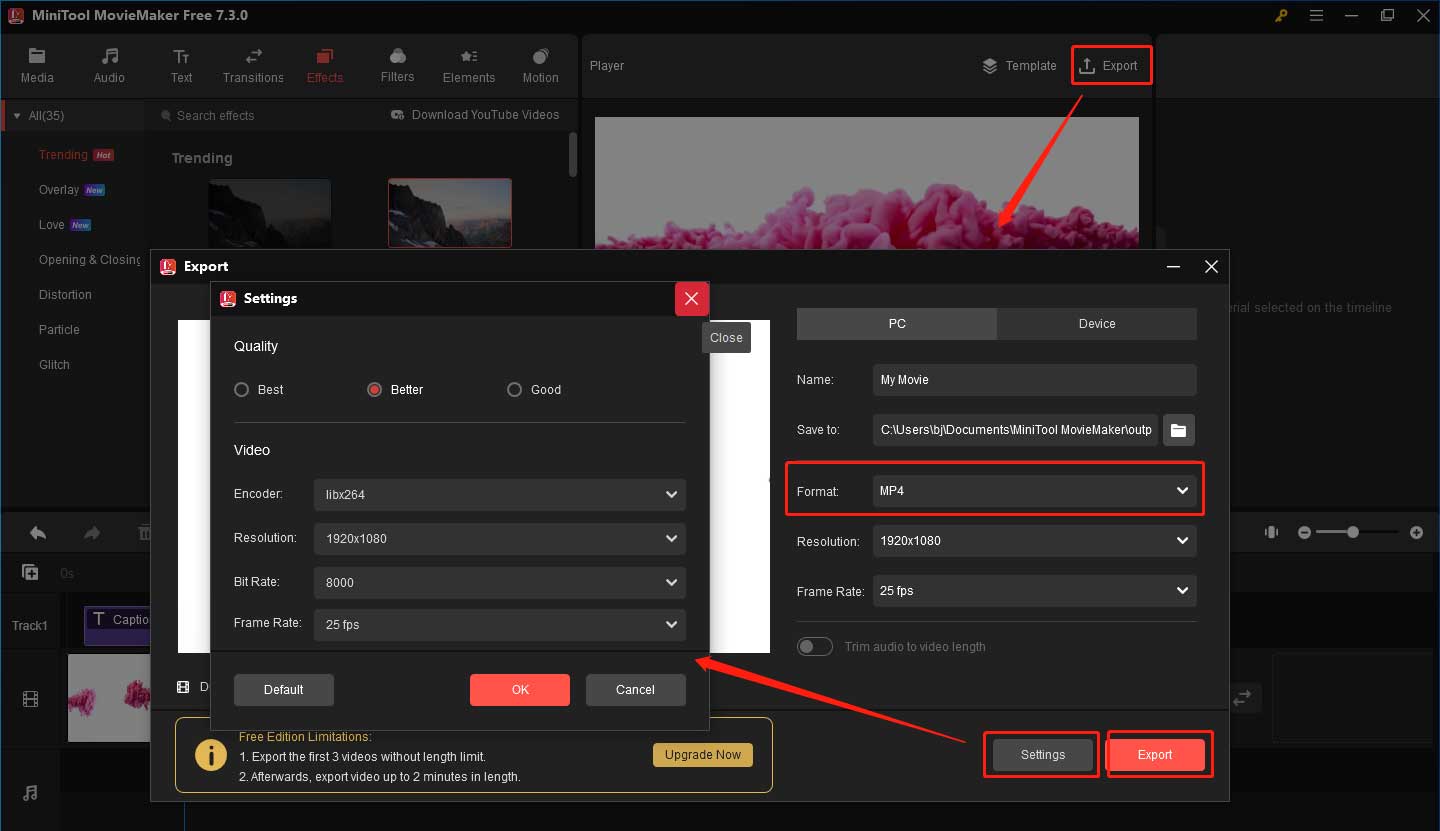
Task: Minimize the Export window
Action: pyautogui.click(x=1173, y=267)
